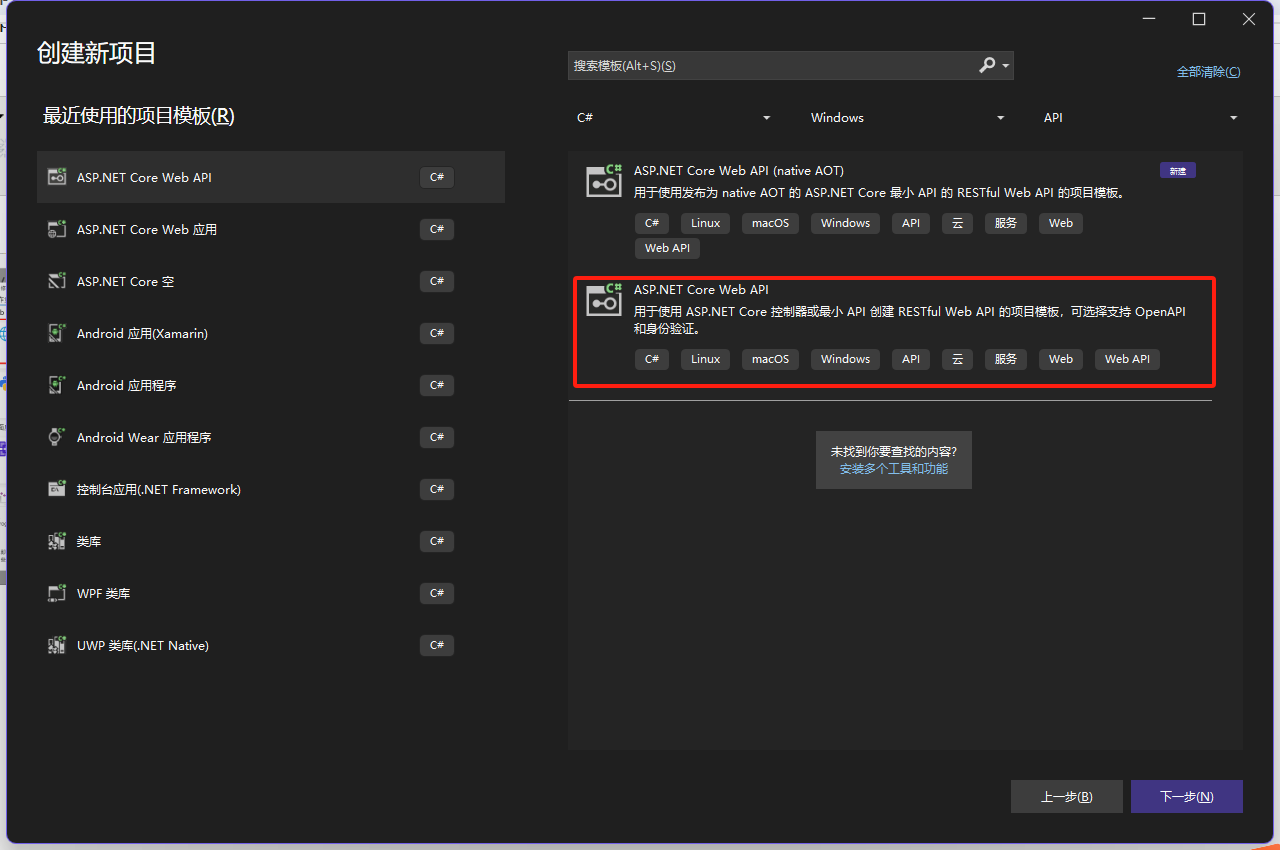
Task: Click the native AOT Web API result icon
Action: [x=604, y=180]
